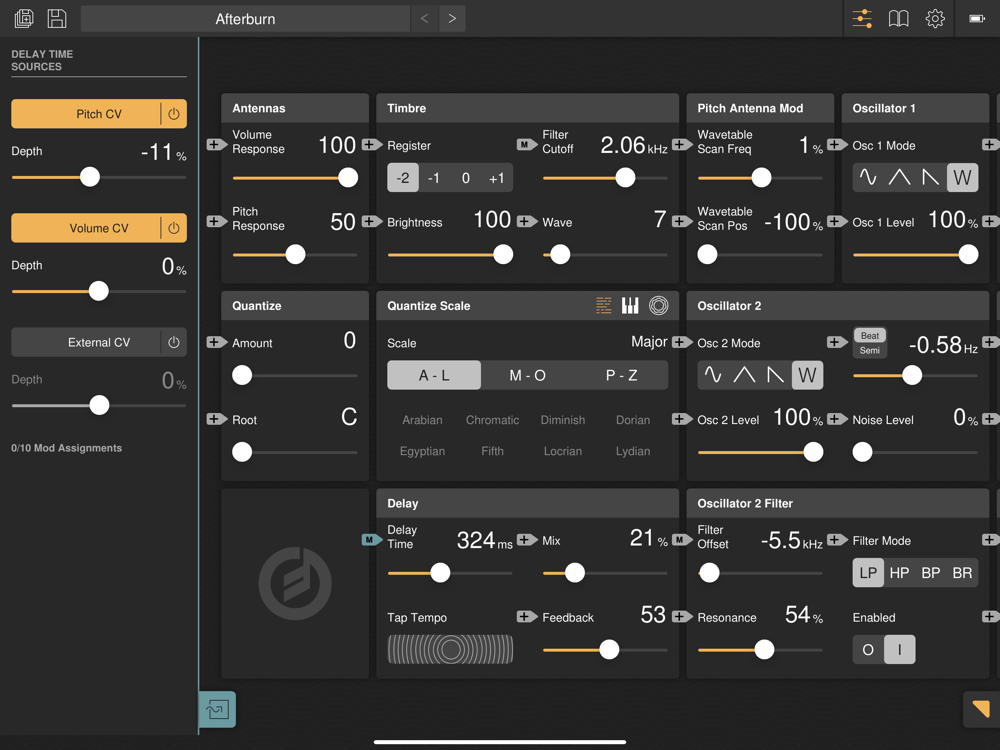Screen dimensions: 1000x750
Task: Click the Filter Cutoff slider knob
Action: click(x=625, y=177)
